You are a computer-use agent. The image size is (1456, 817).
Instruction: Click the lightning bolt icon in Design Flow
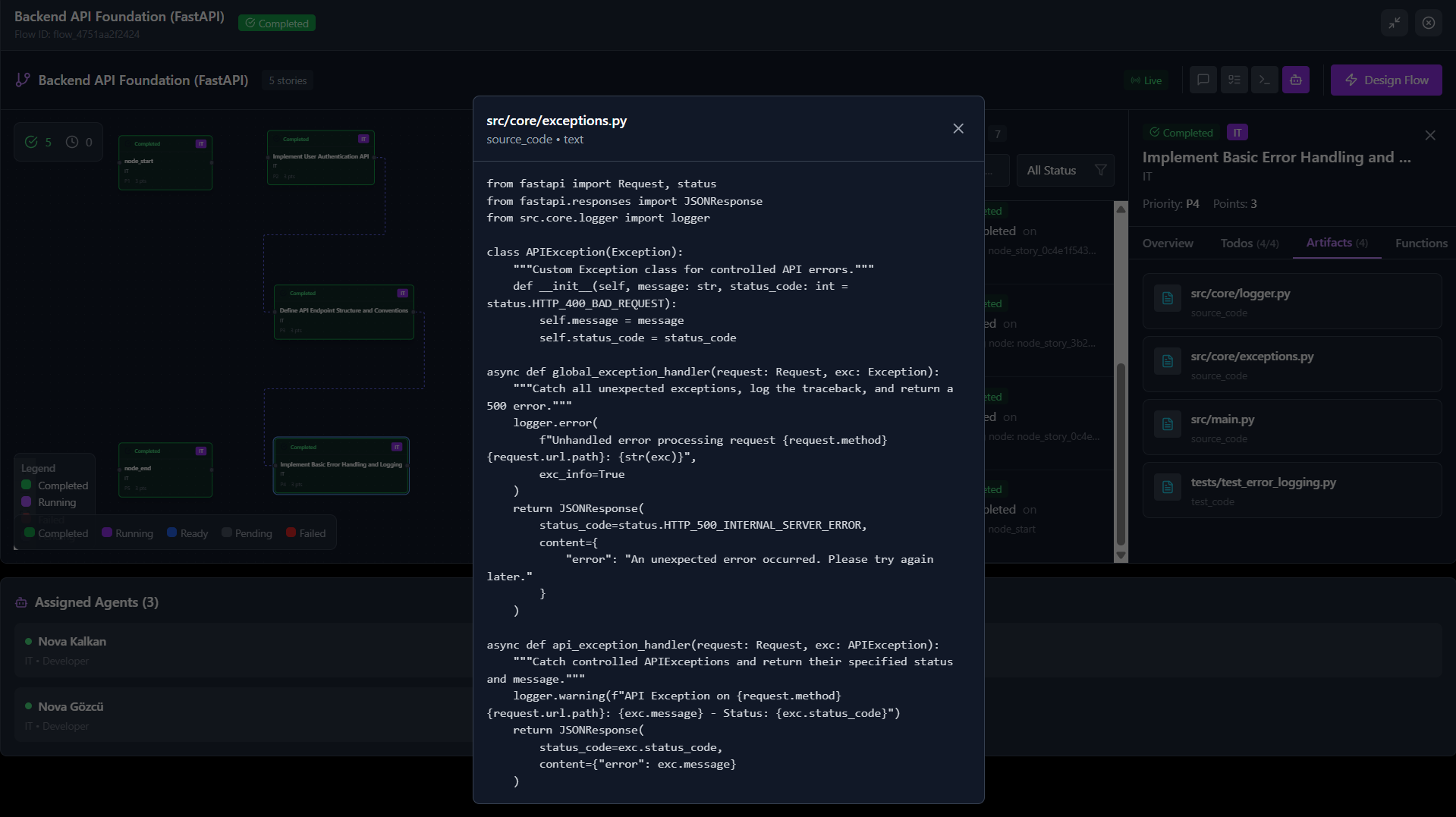click(x=1351, y=80)
